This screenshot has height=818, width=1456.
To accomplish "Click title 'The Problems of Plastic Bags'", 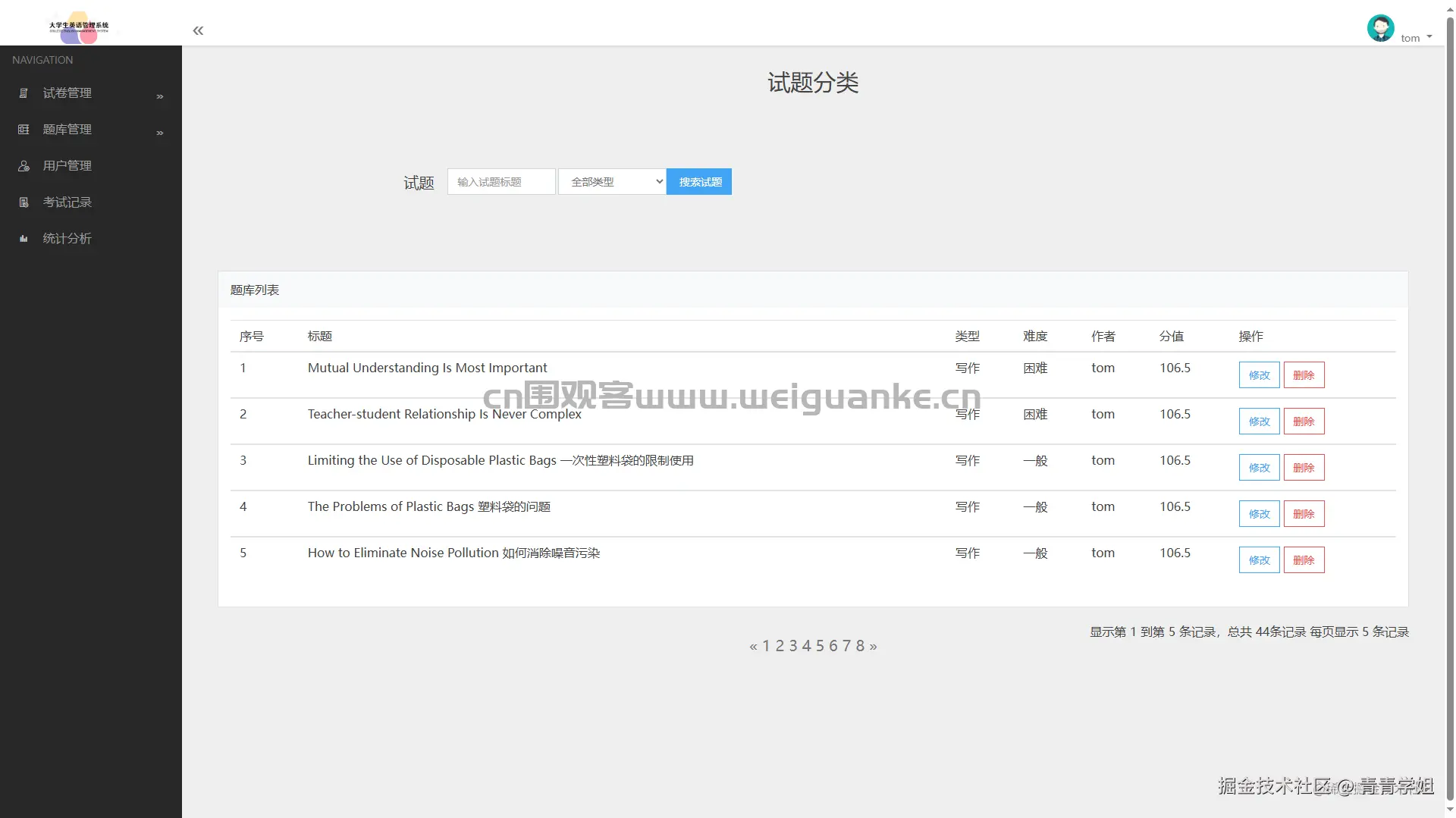I will click(x=429, y=506).
